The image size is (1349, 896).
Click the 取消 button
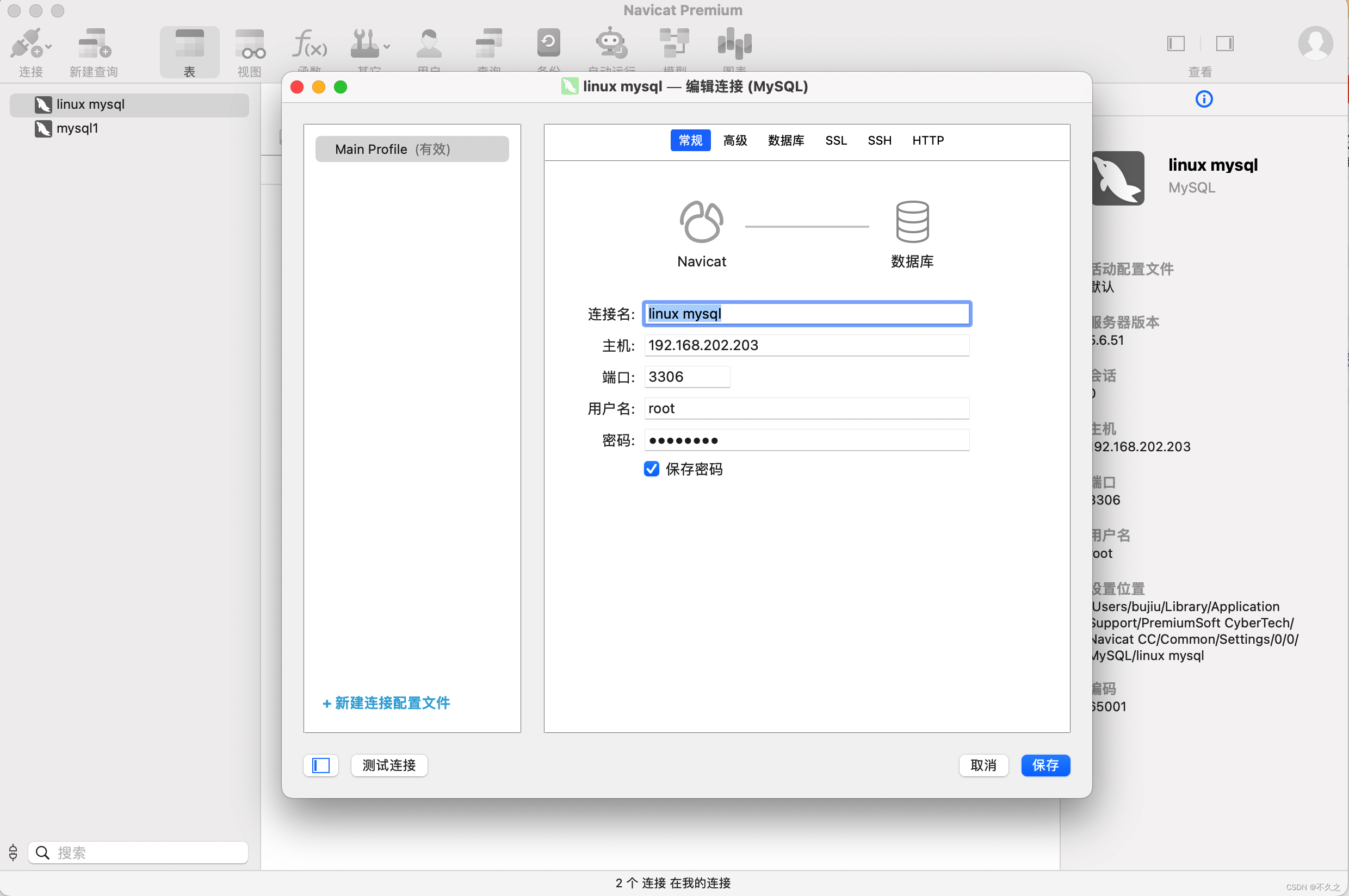[x=983, y=765]
